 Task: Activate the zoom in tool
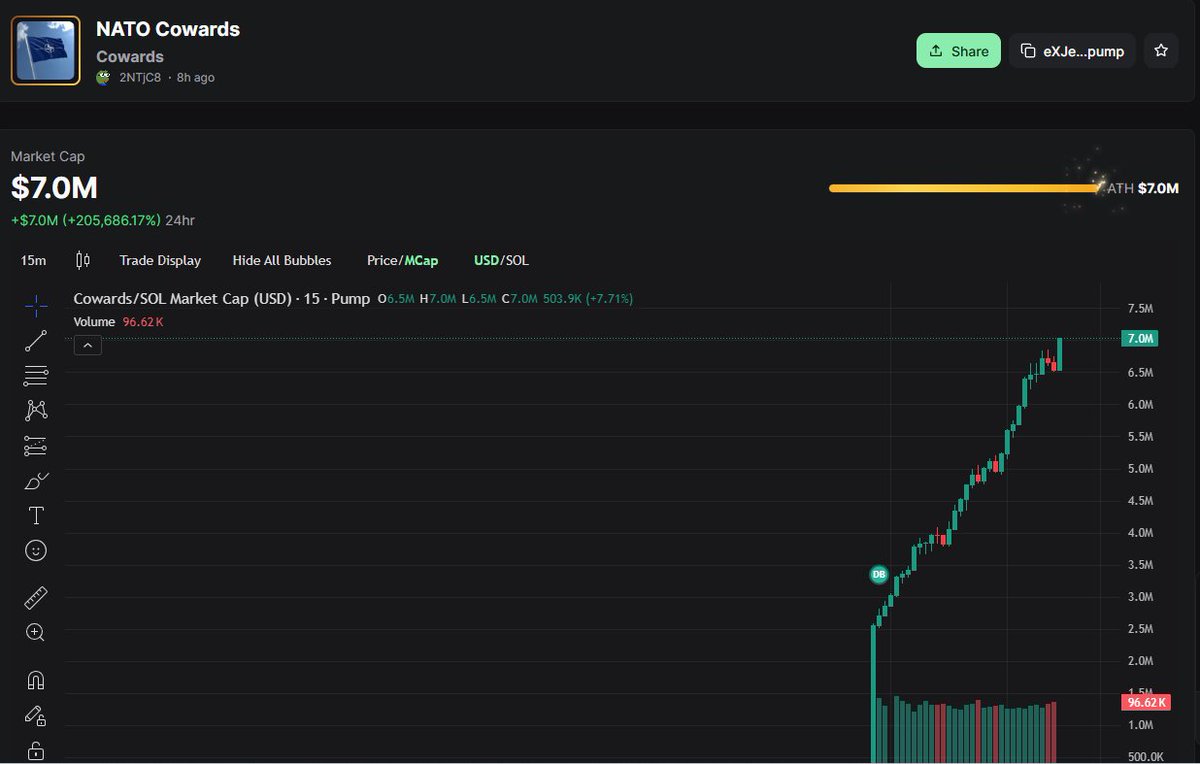tap(35, 632)
